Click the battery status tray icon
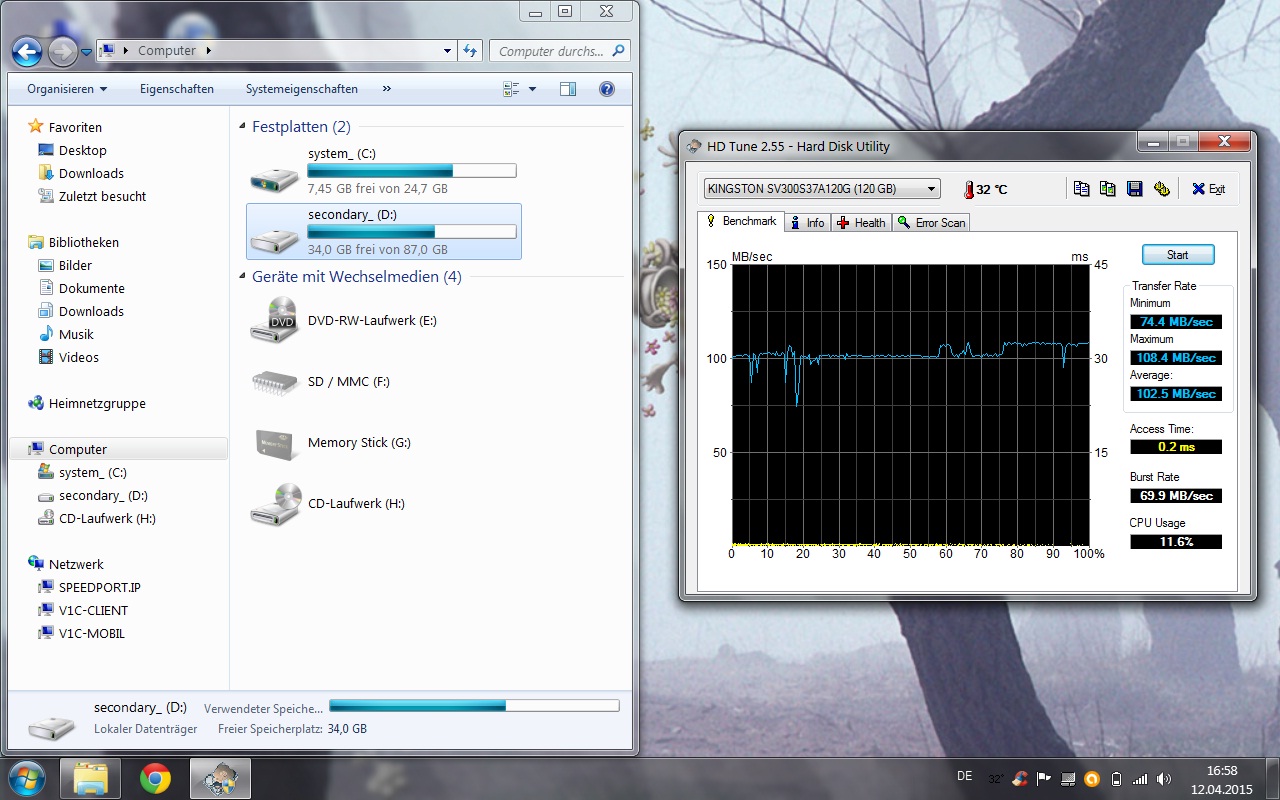Screen dimensions: 1280x800 pos(1116,778)
